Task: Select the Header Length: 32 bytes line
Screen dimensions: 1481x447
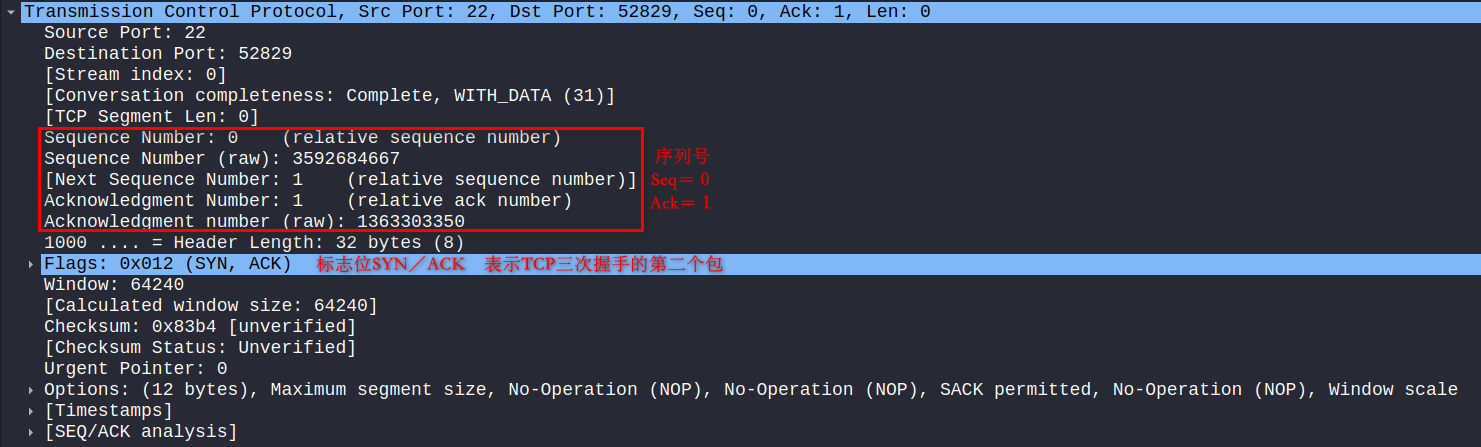Action: point(254,242)
